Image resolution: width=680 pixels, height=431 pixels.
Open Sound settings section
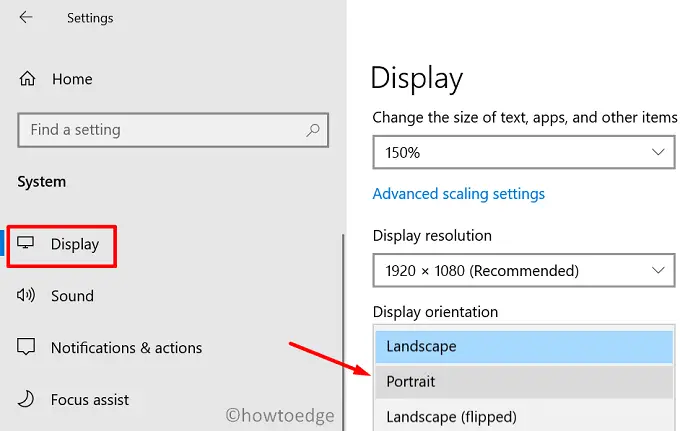coord(72,296)
